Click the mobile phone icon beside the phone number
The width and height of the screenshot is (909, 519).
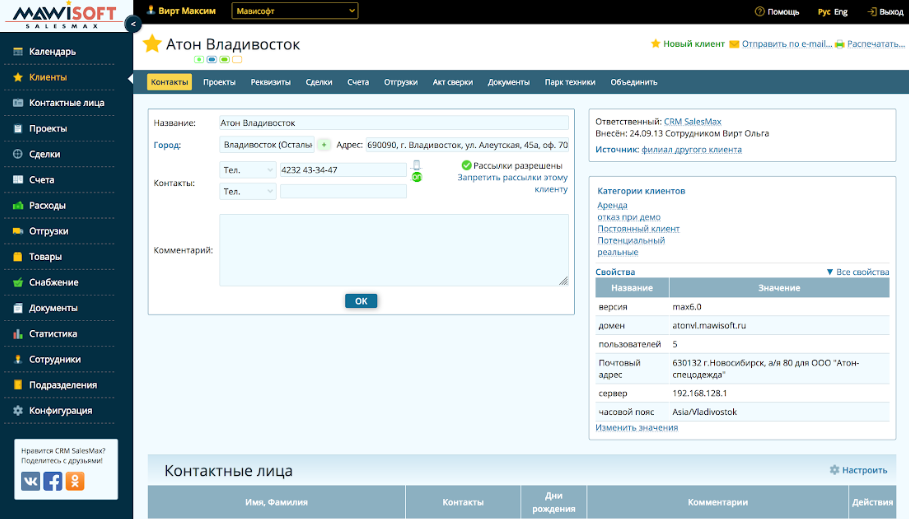pyautogui.click(x=416, y=165)
